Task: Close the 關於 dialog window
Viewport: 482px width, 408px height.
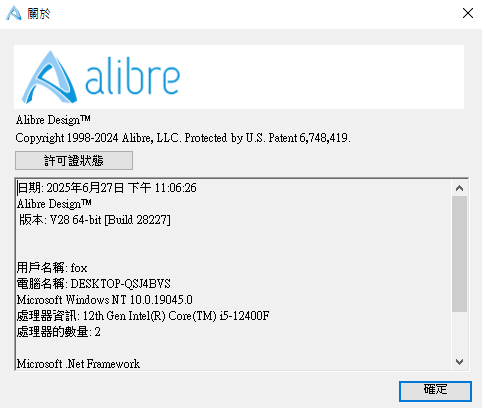Action: pos(468,13)
